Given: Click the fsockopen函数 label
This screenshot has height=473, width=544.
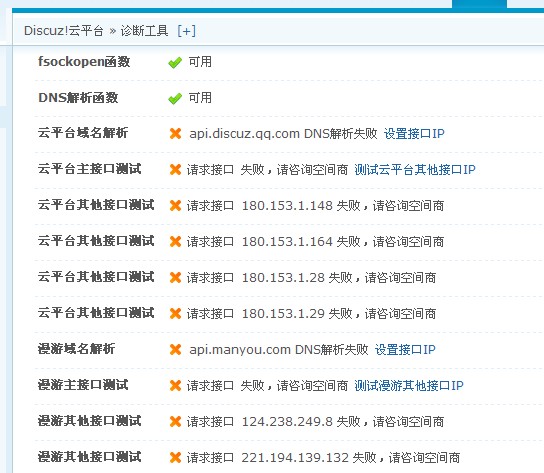Looking at the screenshot, I should tap(84, 62).
